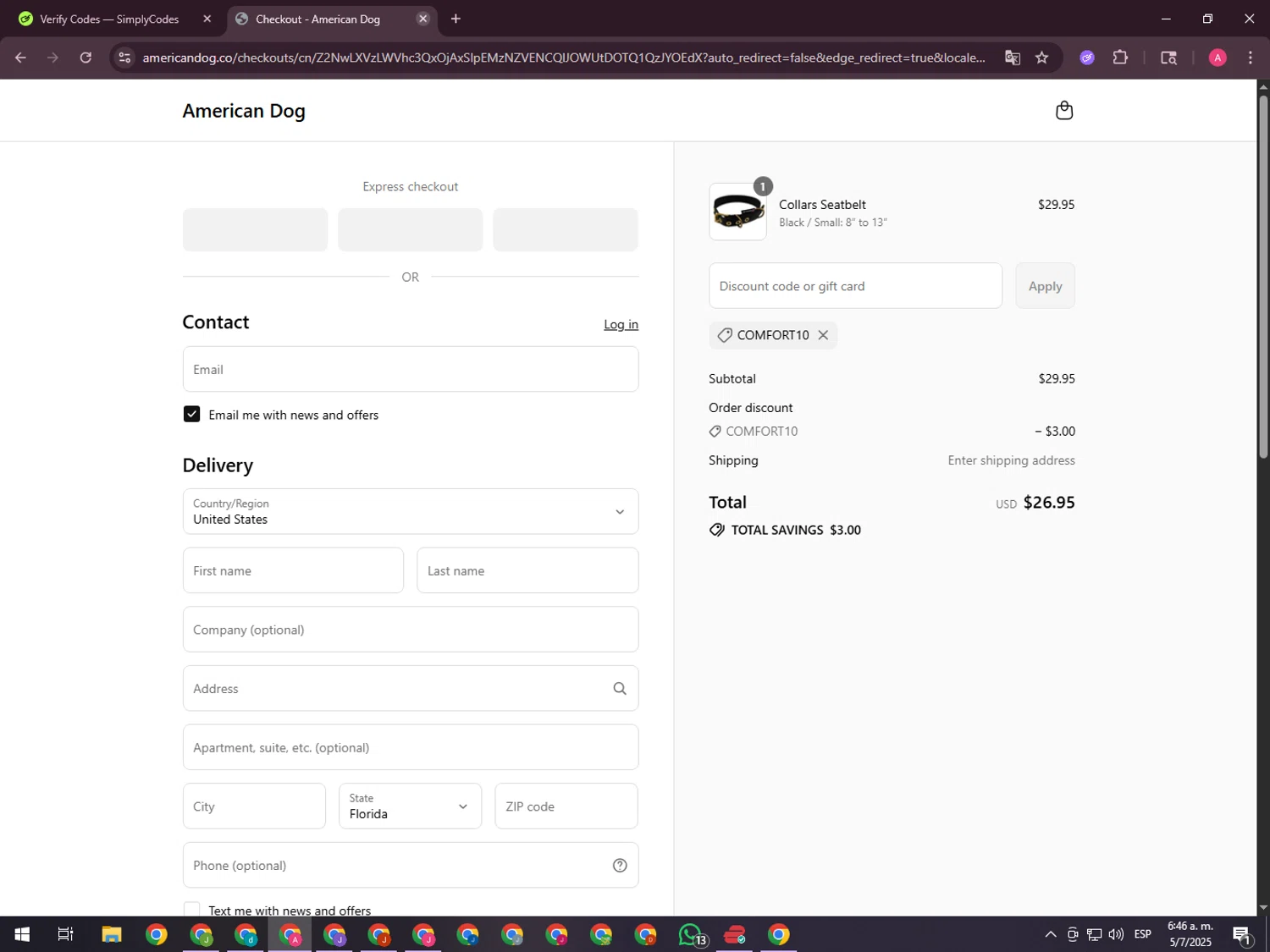
Task: Open Task View on the taskbar
Action: pyautogui.click(x=65, y=934)
